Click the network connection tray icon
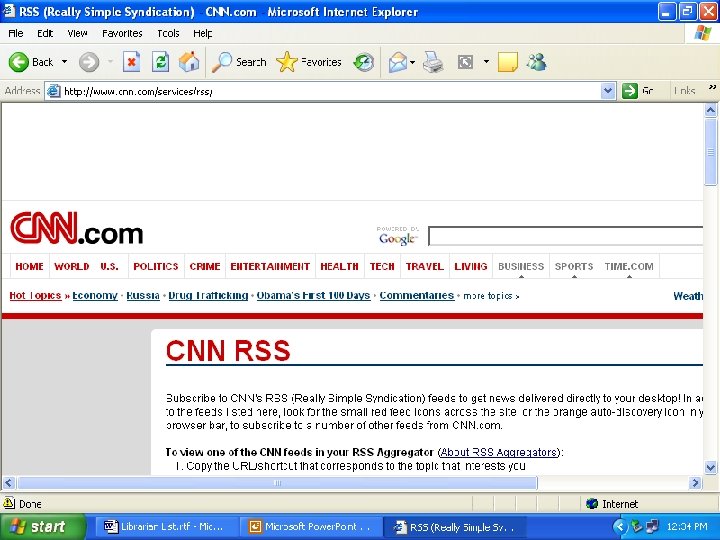The image size is (720, 540). point(652,526)
